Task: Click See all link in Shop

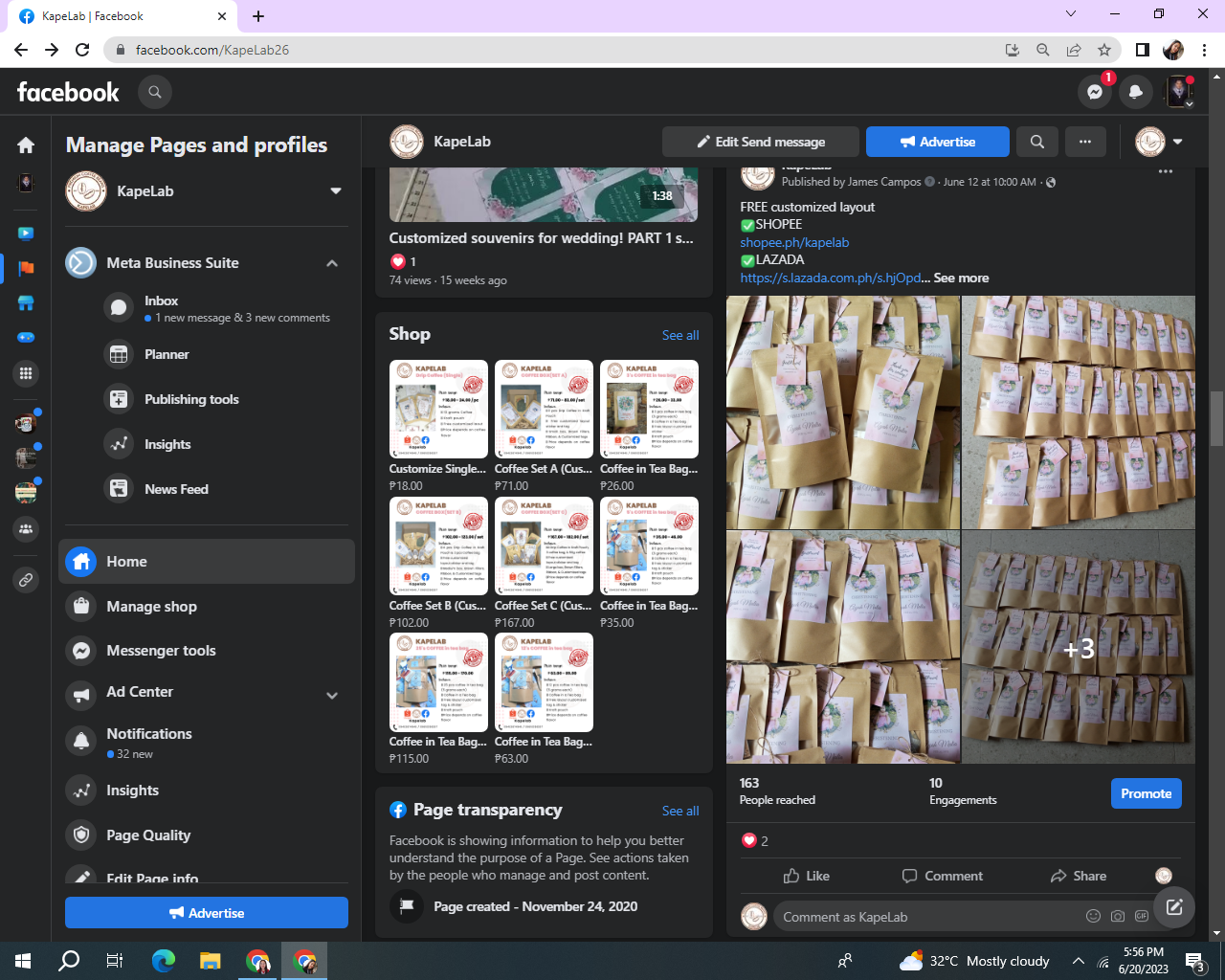Action: tap(679, 335)
